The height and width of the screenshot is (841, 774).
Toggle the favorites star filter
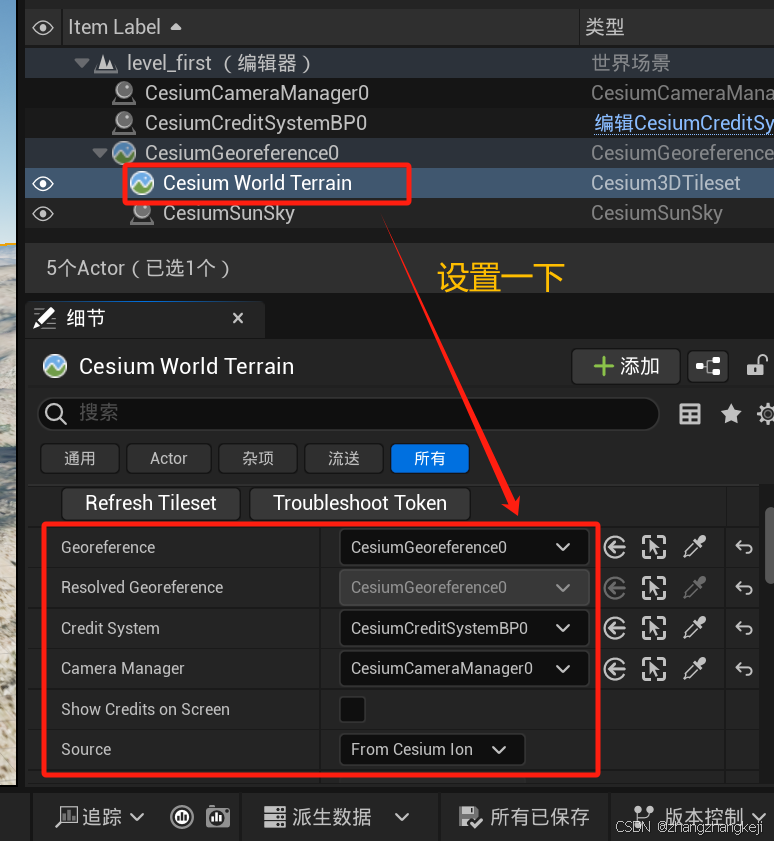tap(731, 414)
